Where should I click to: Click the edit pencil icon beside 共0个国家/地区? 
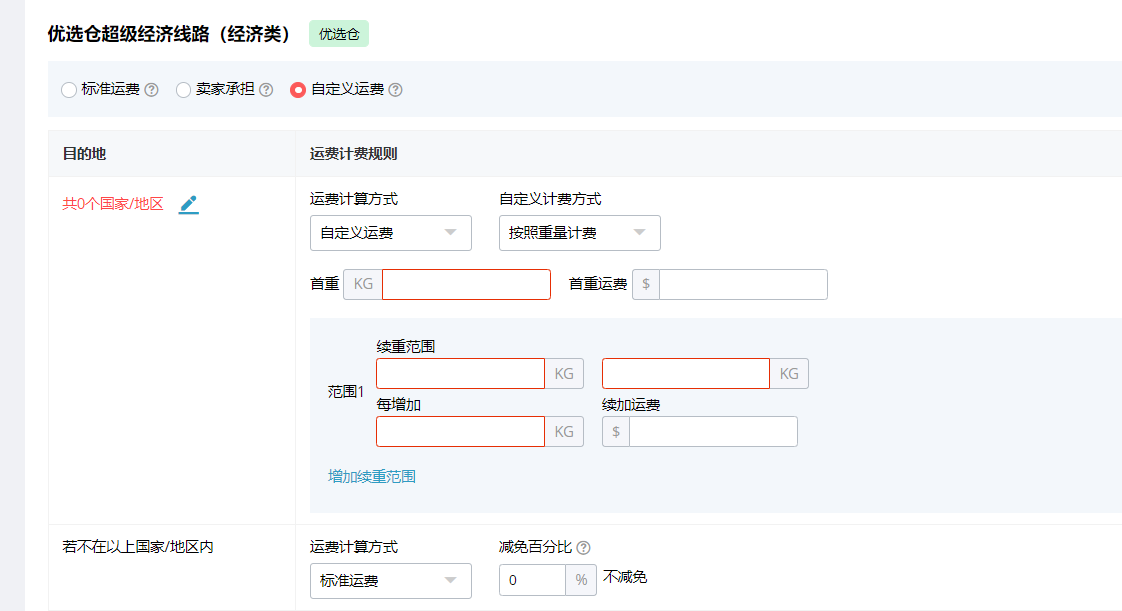[x=188, y=204]
